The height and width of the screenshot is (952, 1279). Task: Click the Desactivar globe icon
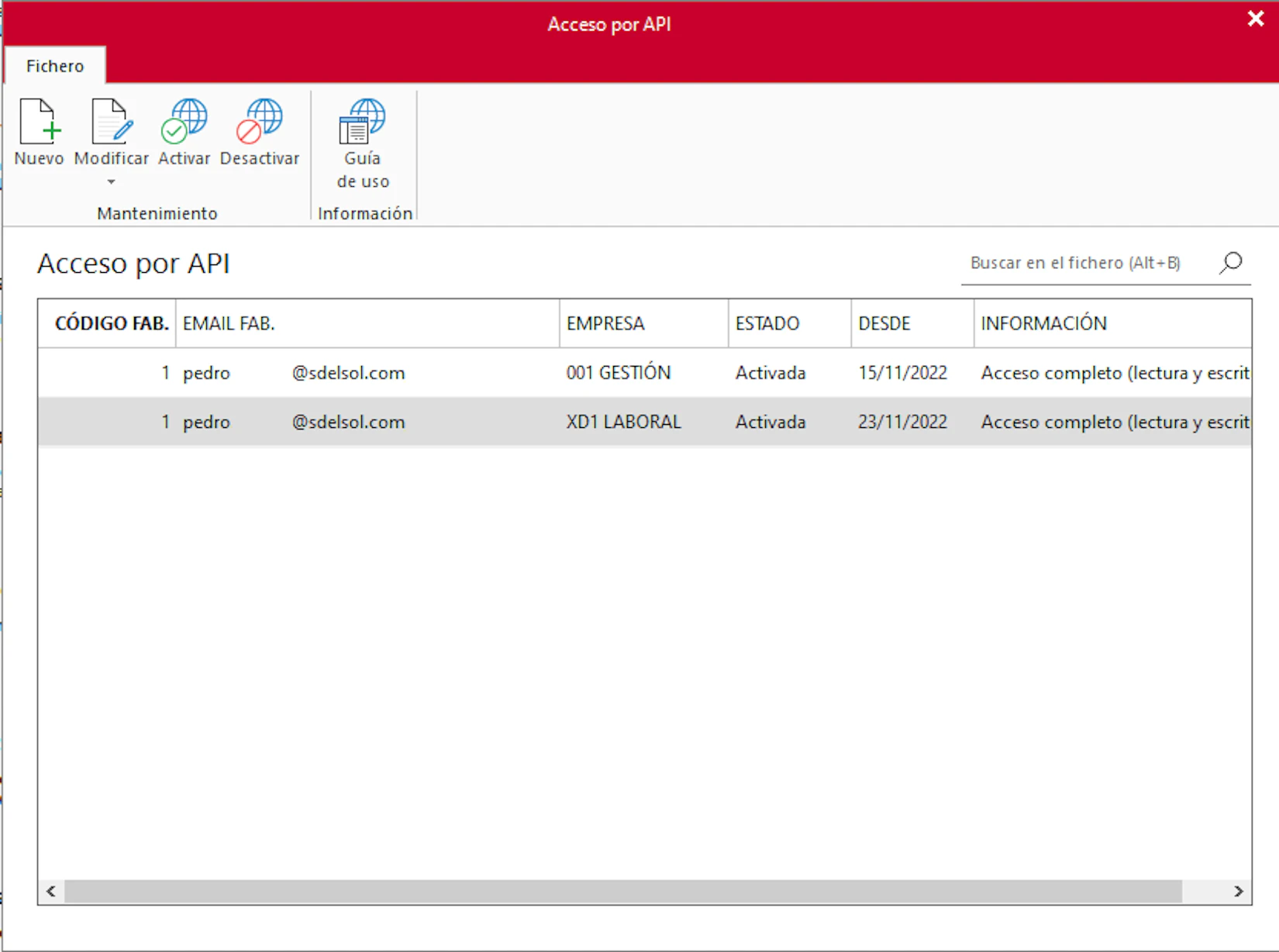point(259,122)
